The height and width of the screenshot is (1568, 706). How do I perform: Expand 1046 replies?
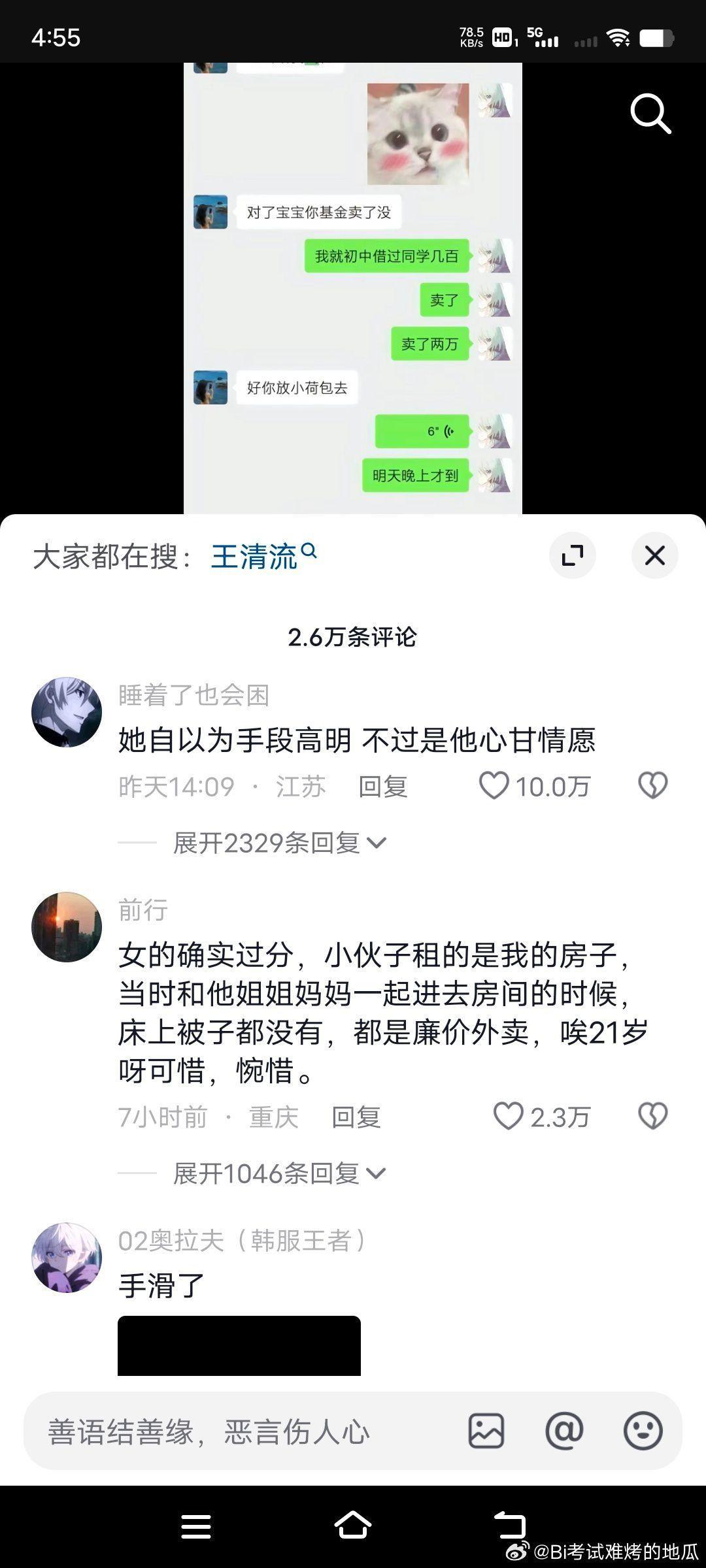pyautogui.click(x=280, y=1174)
